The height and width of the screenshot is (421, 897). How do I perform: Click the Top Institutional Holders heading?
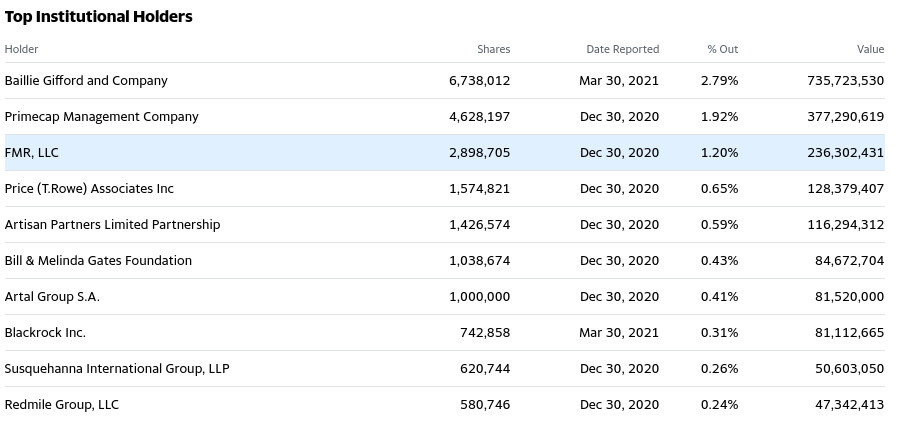[99, 17]
